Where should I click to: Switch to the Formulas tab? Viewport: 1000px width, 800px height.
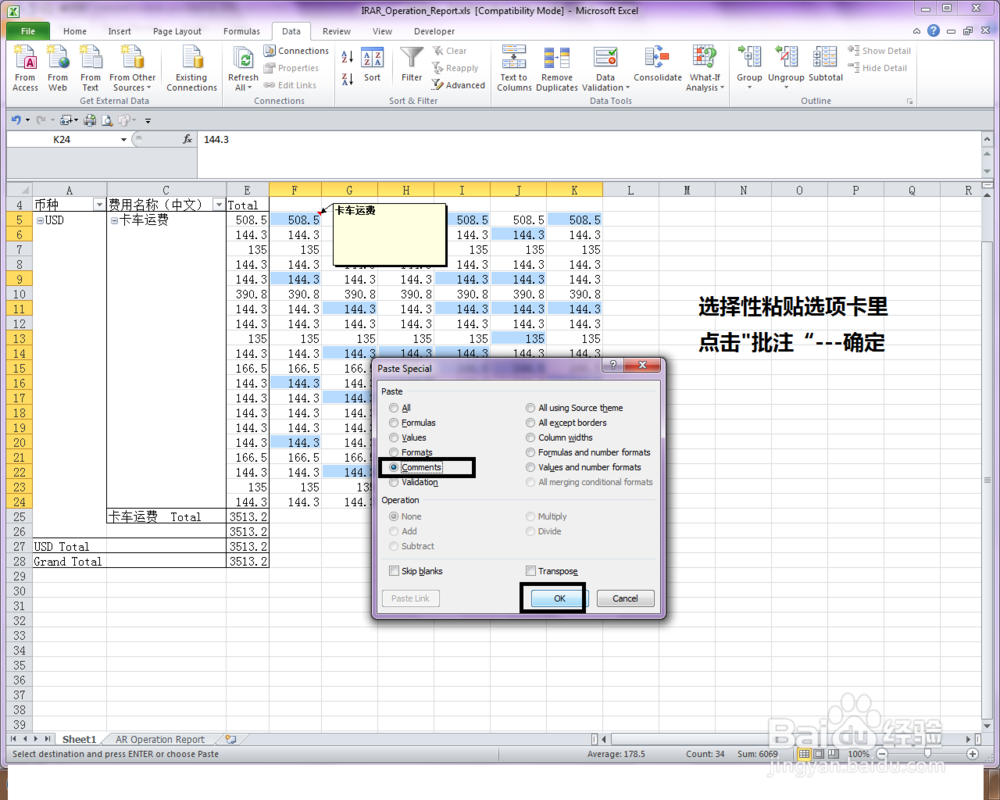pyautogui.click(x=242, y=31)
